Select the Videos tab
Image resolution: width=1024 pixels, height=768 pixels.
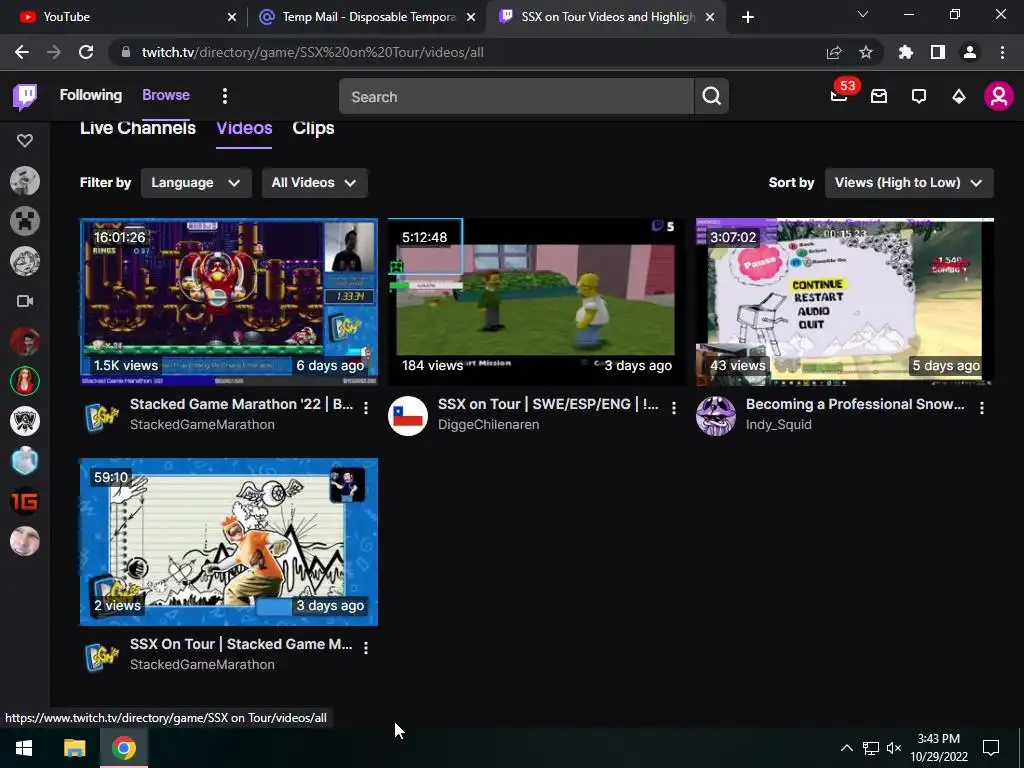244,128
